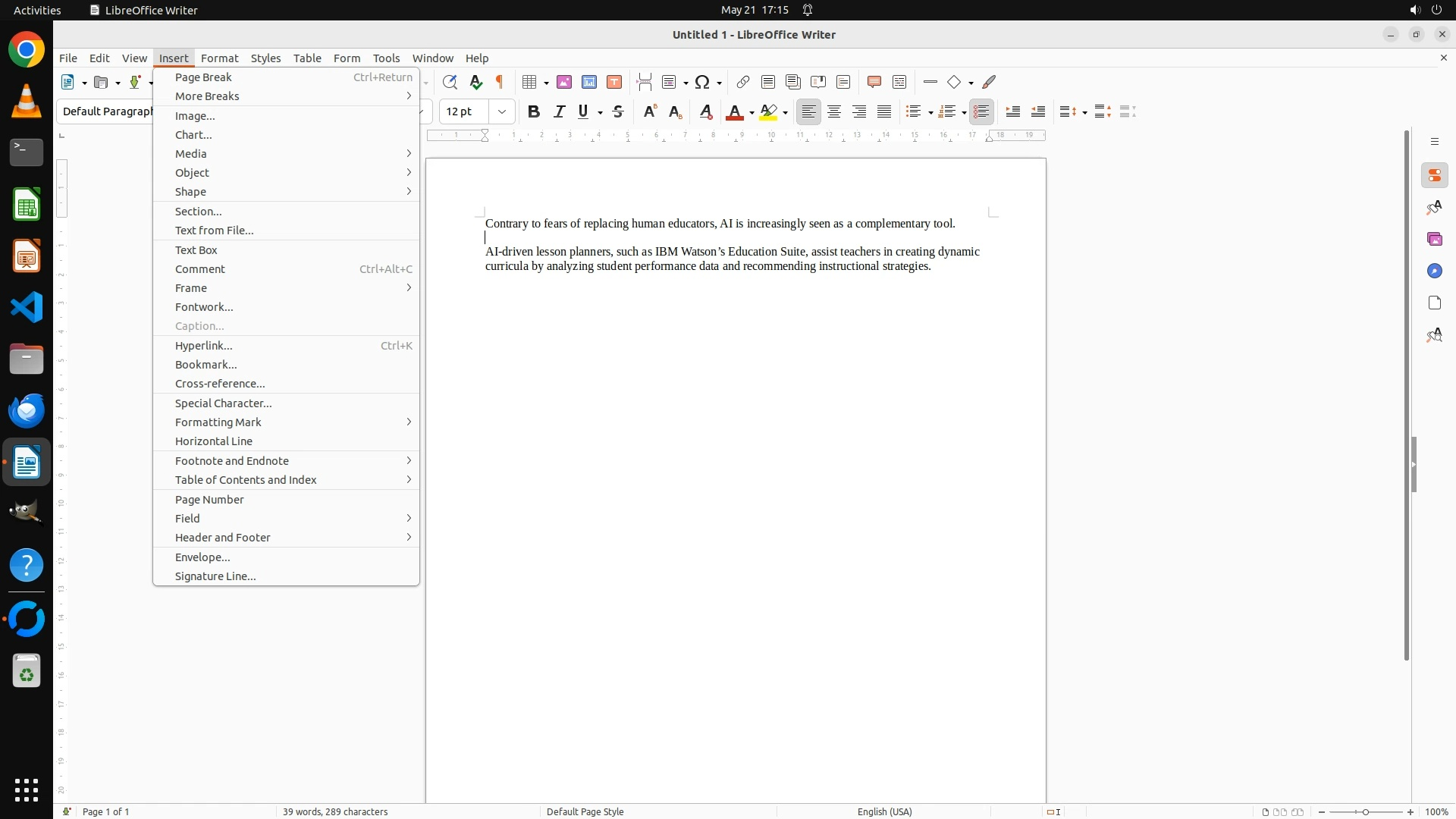Click the Insert Hyperlink toolbar icon
The height and width of the screenshot is (819, 1456).
point(743,82)
